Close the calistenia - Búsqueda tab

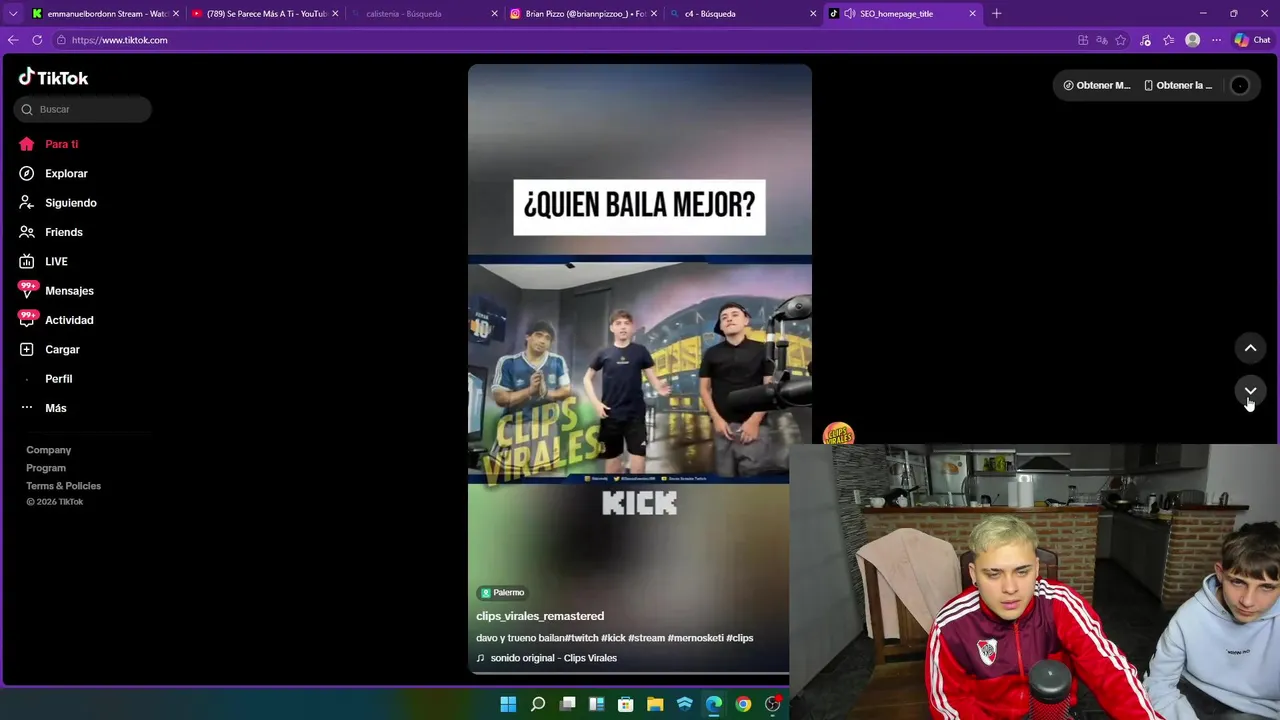(494, 14)
